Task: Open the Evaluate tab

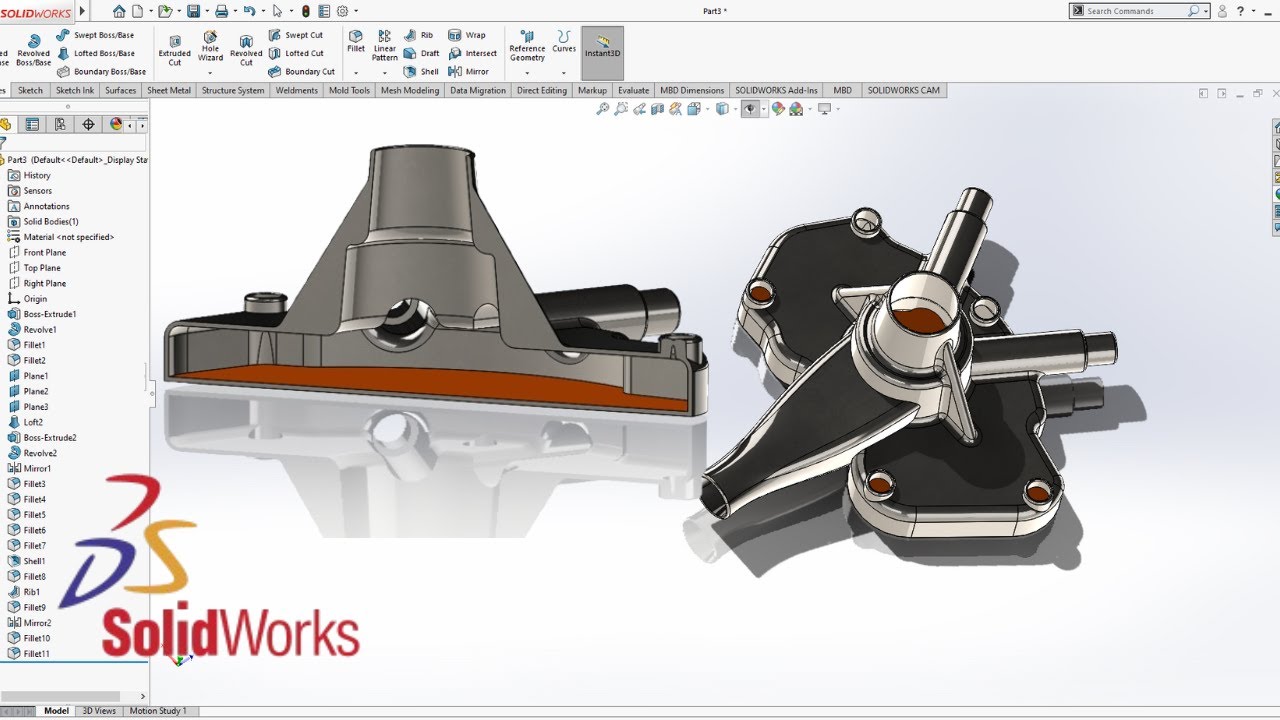Action: coord(633,90)
